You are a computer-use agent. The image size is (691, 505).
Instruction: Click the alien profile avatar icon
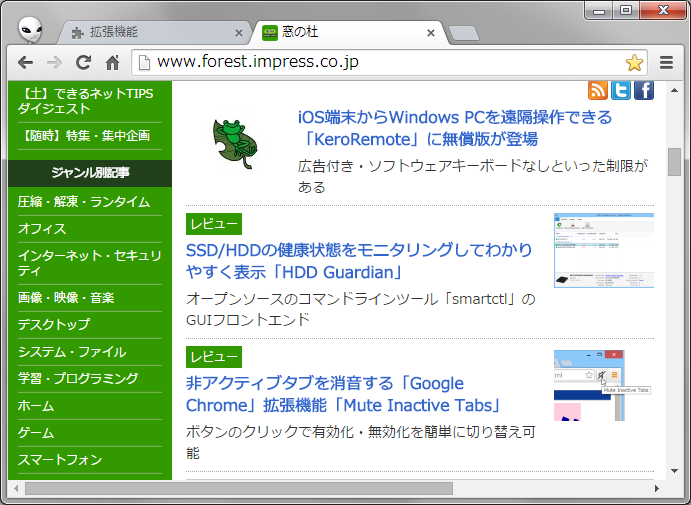[x=30, y=30]
